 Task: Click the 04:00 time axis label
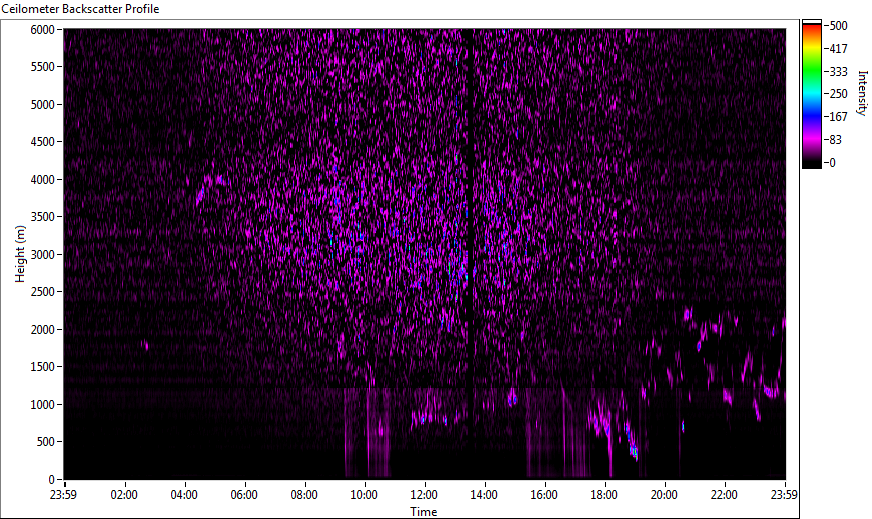point(184,495)
